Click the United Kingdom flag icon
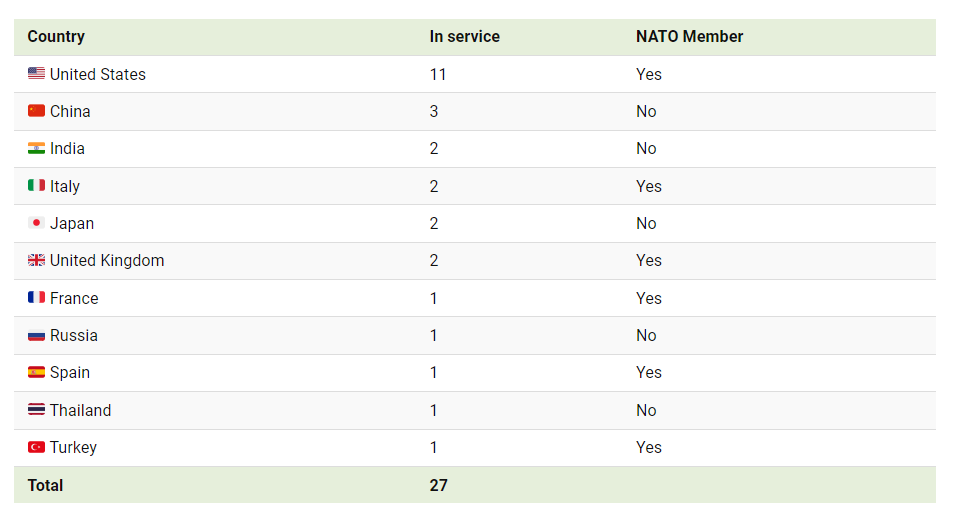The width and height of the screenshot is (963, 517). click(36, 260)
